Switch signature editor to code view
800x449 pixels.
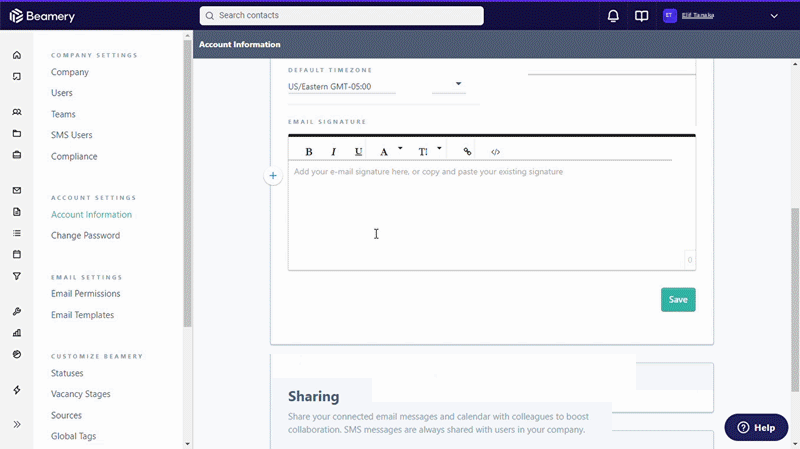click(x=495, y=152)
